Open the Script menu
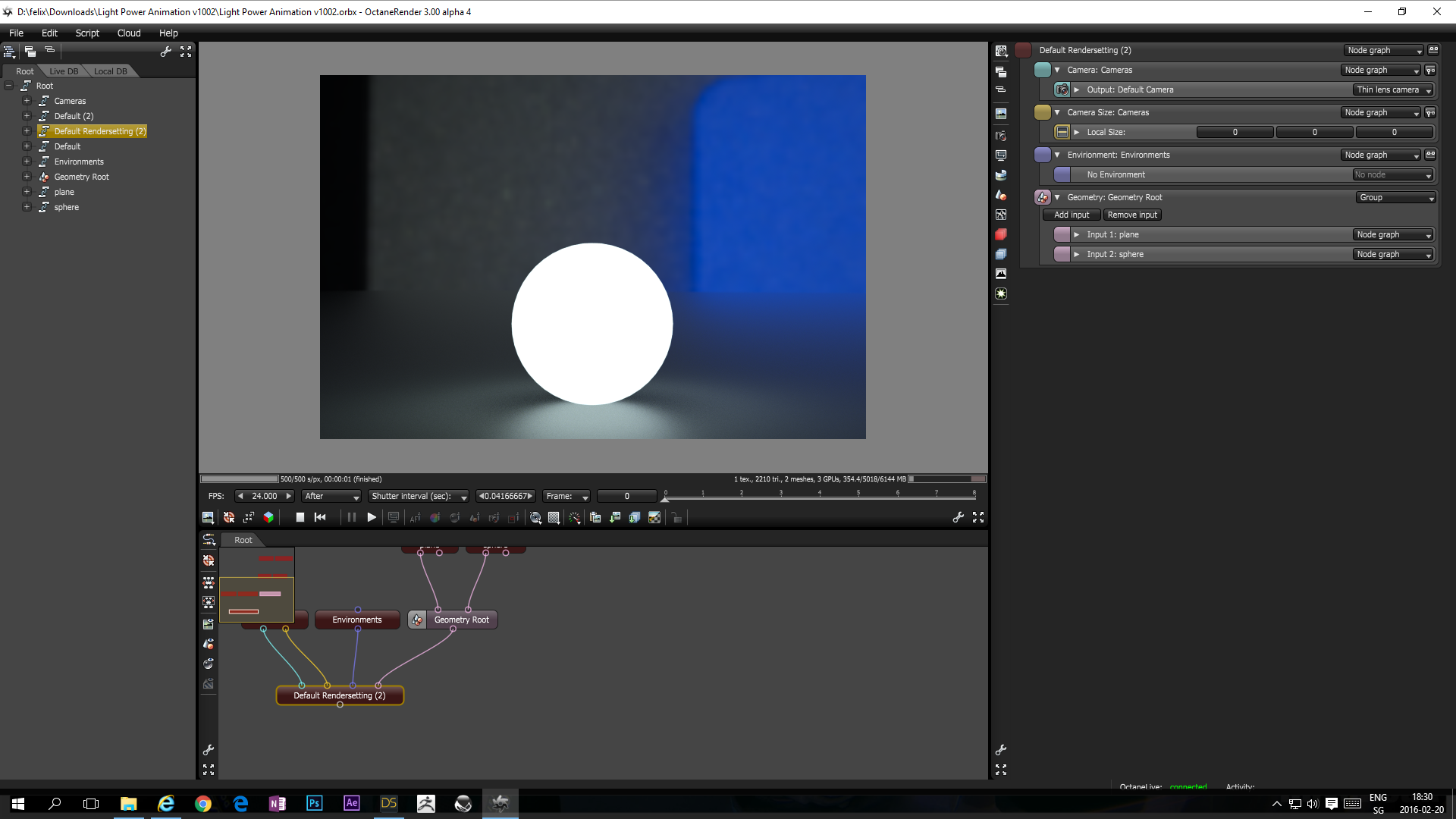Image resolution: width=1456 pixels, height=819 pixels. click(x=87, y=33)
